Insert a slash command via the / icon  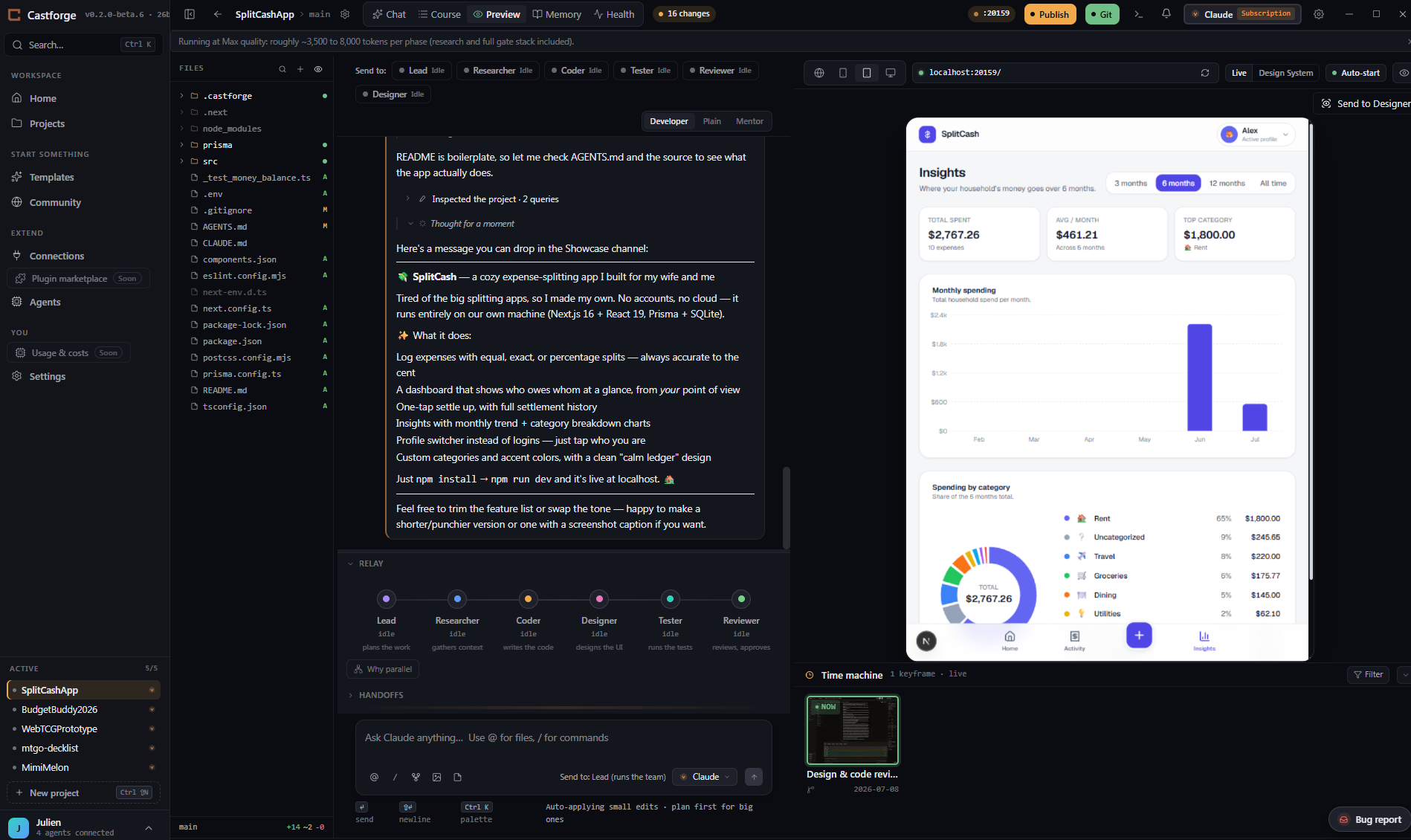tap(395, 777)
